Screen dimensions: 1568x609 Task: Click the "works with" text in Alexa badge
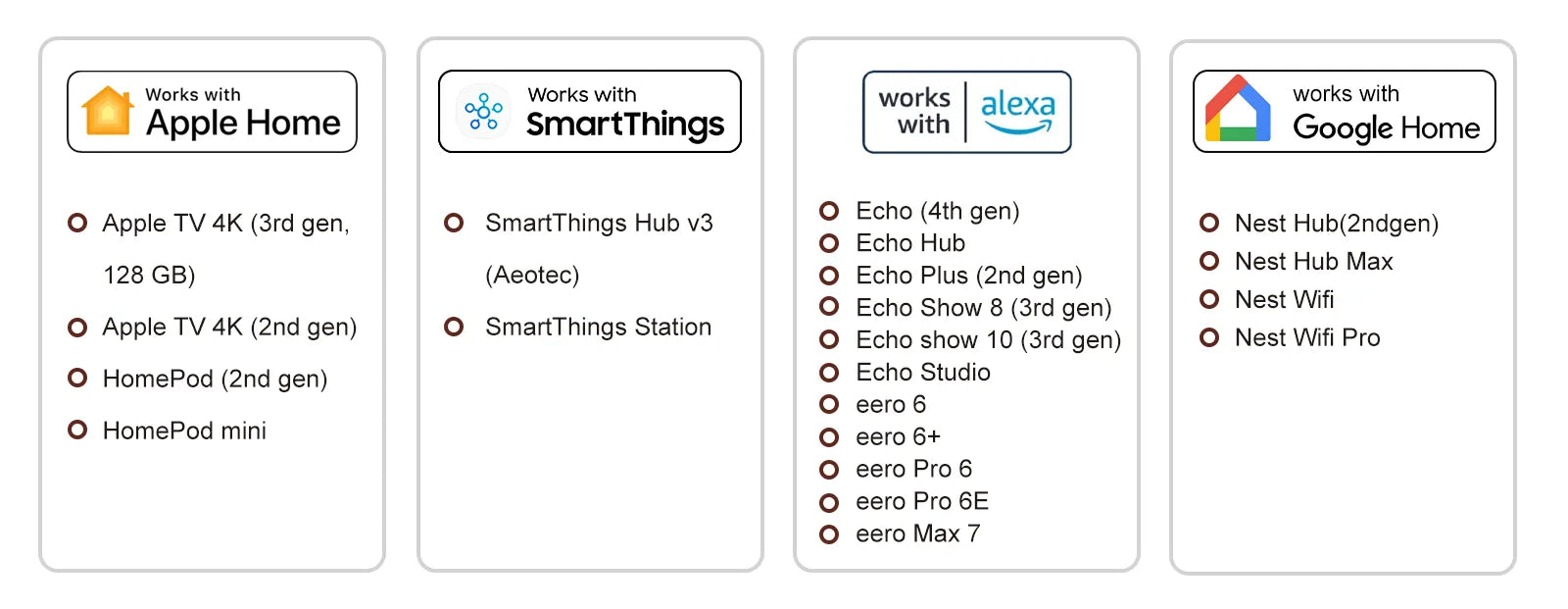(x=914, y=112)
